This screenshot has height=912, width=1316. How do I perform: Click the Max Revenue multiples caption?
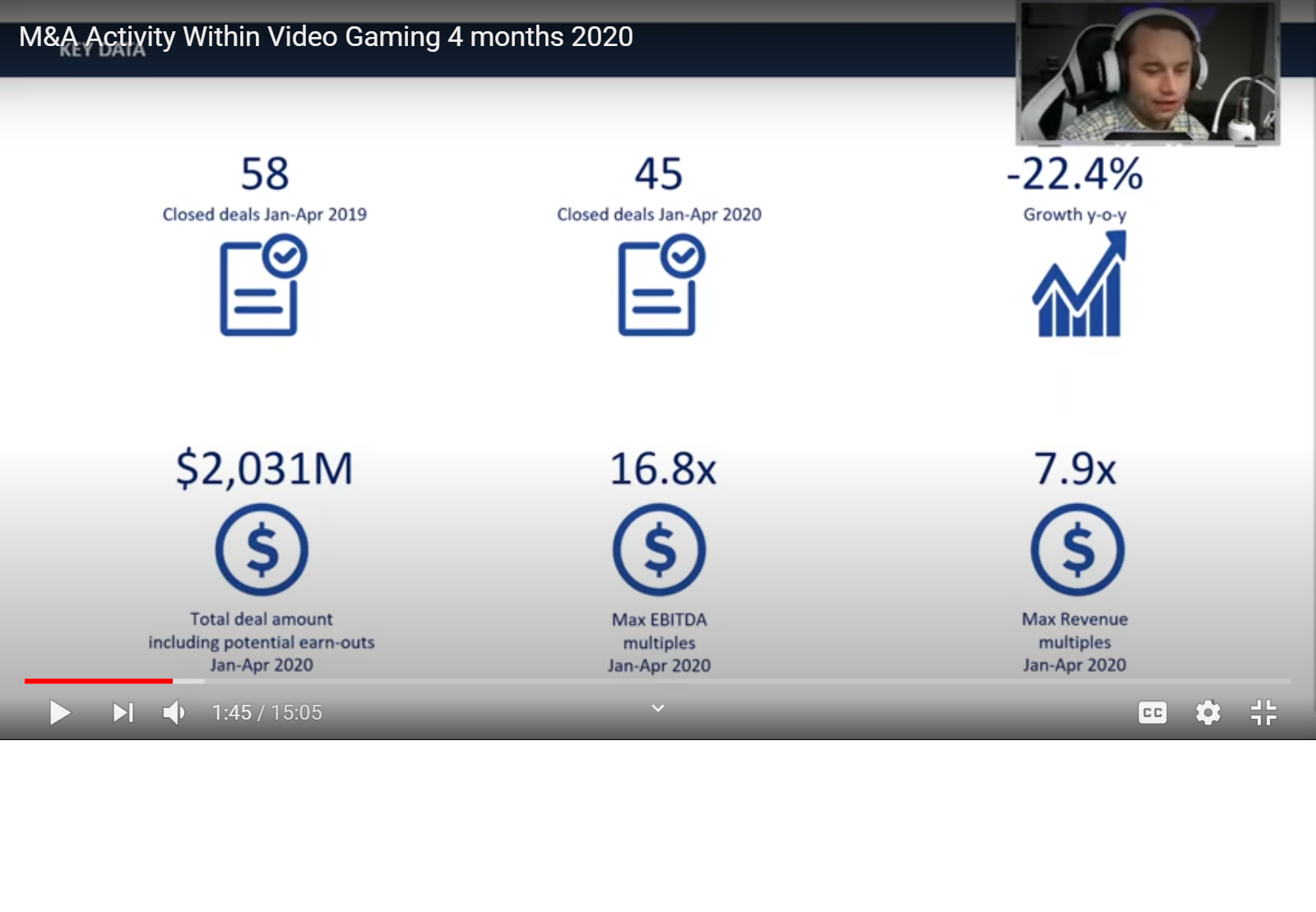[x=1075, y=642]
